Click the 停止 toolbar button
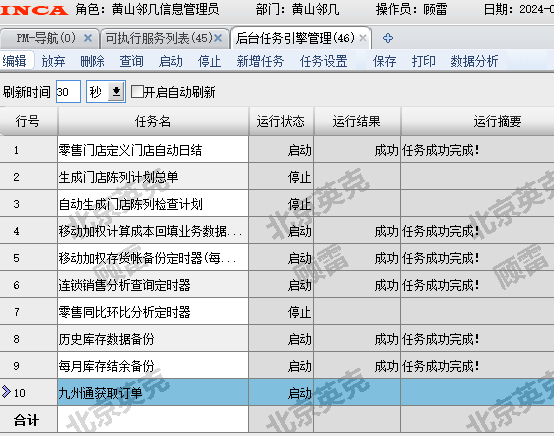The height and width of the screenshot is (436, 554). (x=210, y=61)
